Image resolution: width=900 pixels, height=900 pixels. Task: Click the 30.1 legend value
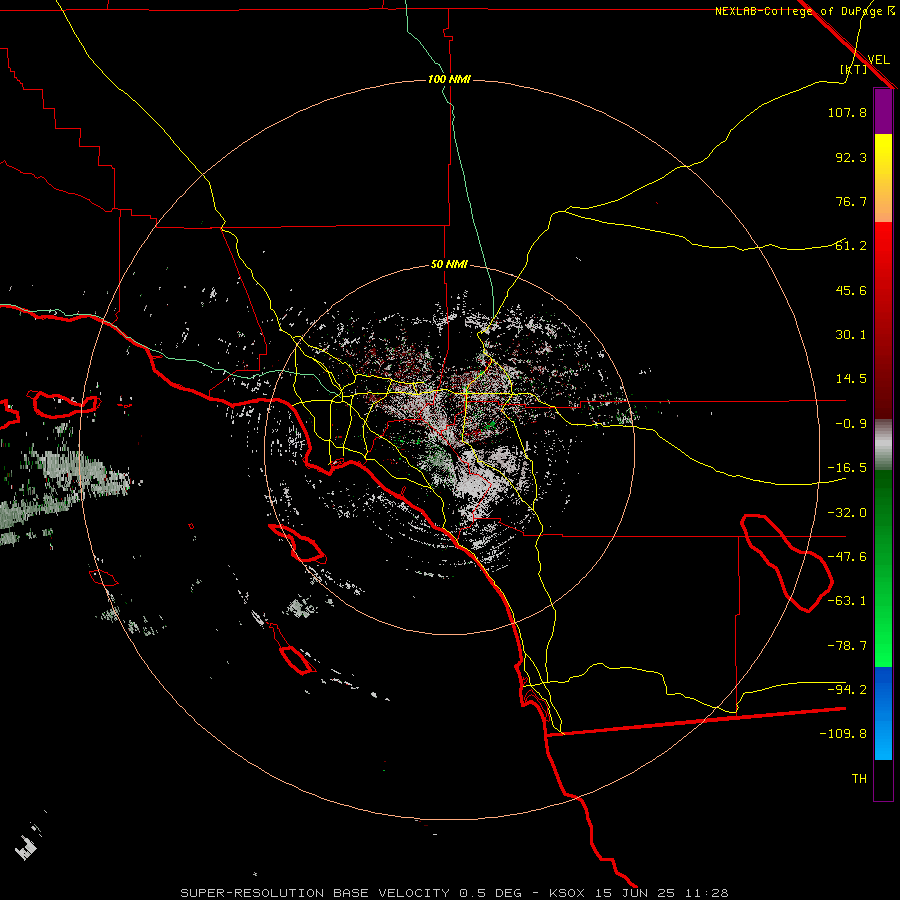(x=851, y=335)
